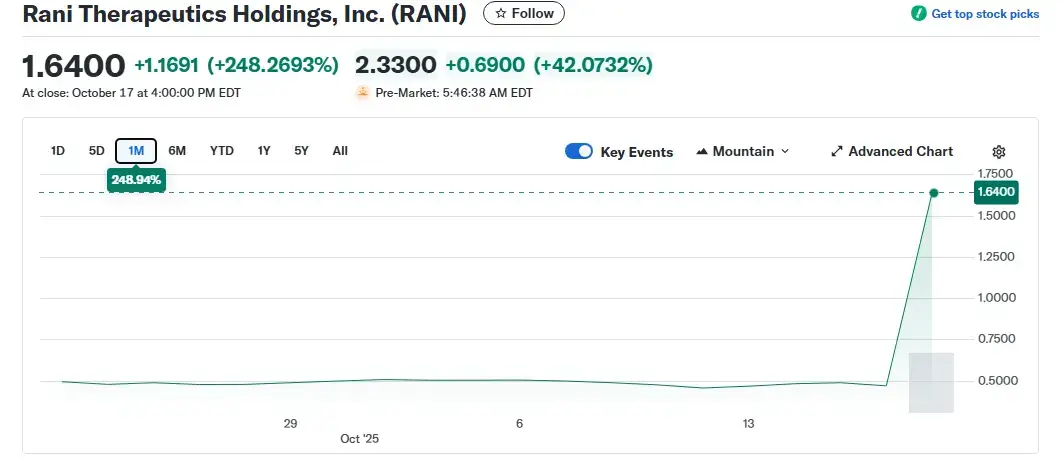Image resolution: width=1063 pixels, height=460 pixels.
Task: Select the 5Y time range
Action: point(301,151)
